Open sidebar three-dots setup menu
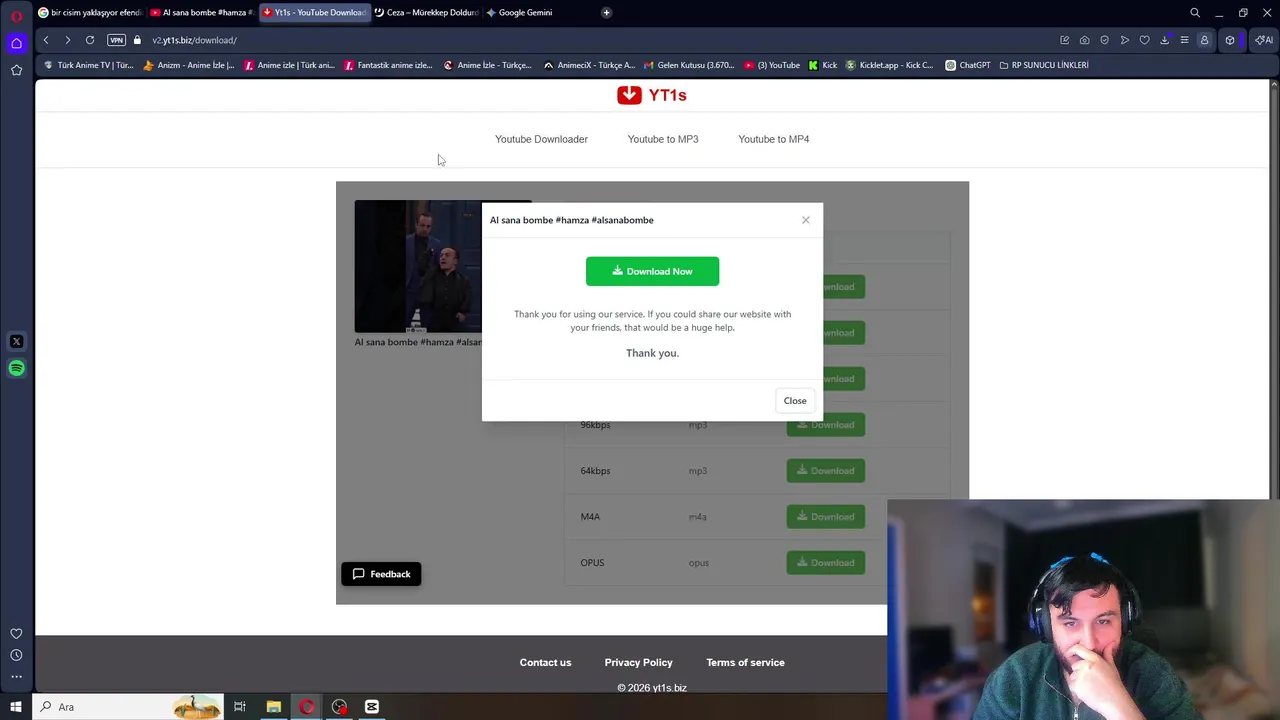Image resolution: width=1280 pixels, height=720 pixels. [x=16, y=677]
